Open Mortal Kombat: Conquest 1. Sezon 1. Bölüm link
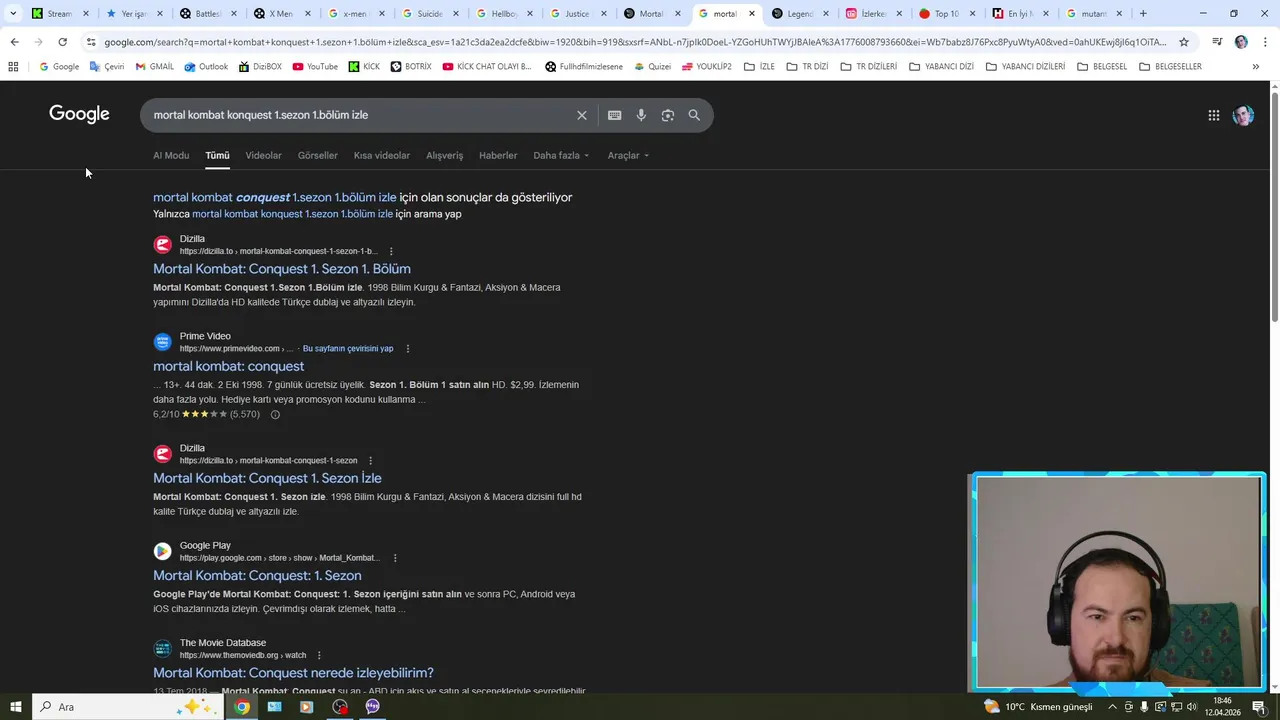This screenshot has width=1280, height=720. pos(282,269)
